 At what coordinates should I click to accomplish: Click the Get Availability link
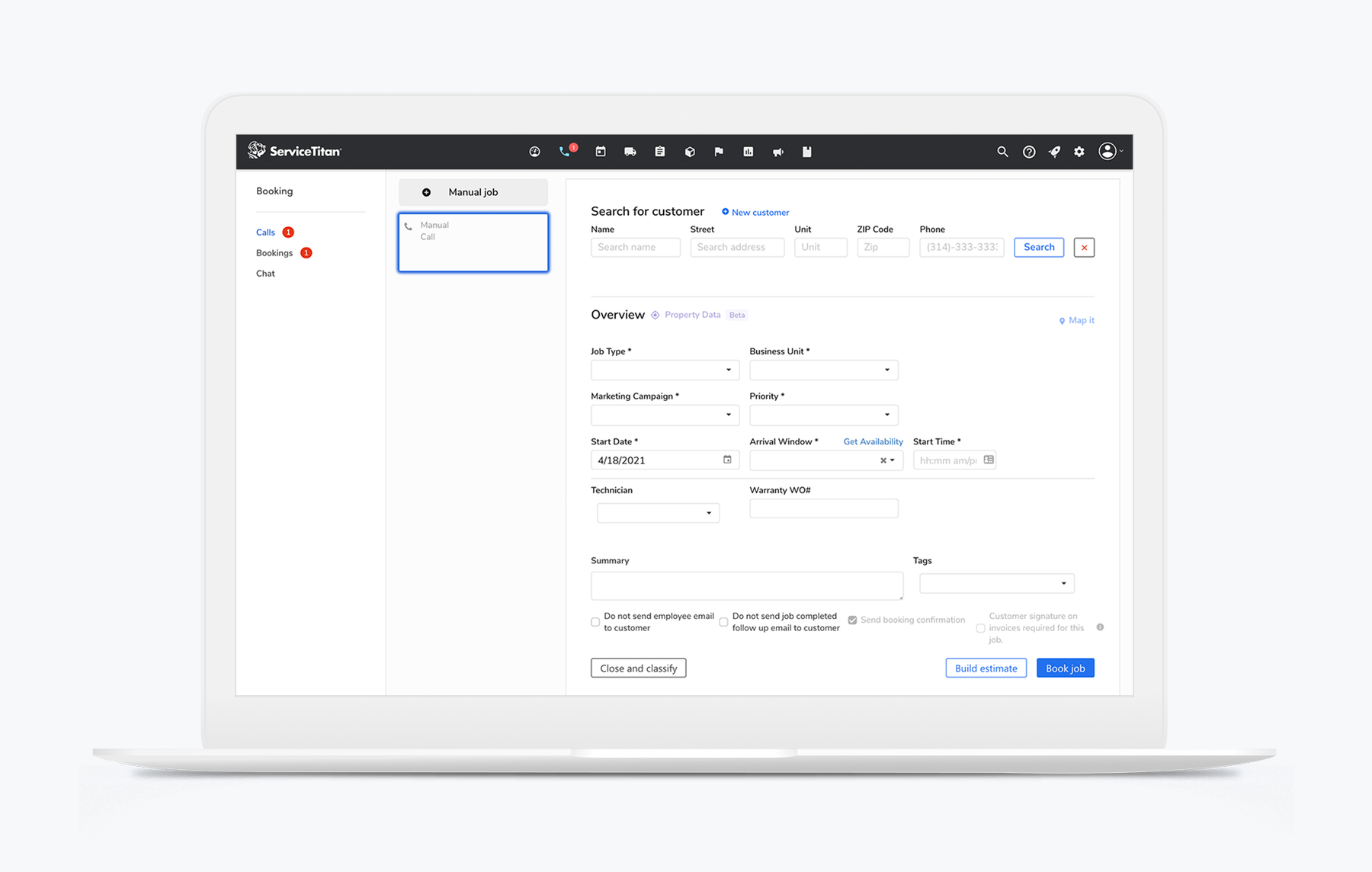pos(872,441)
